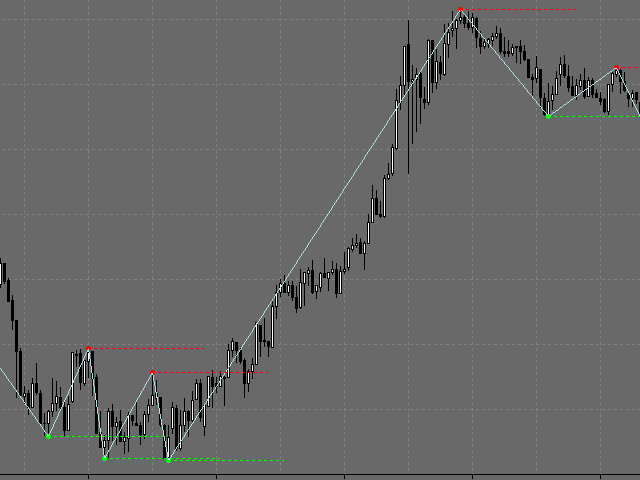Click the green dashed support line at upper right

pyautogui.click(x=596, y=117)
